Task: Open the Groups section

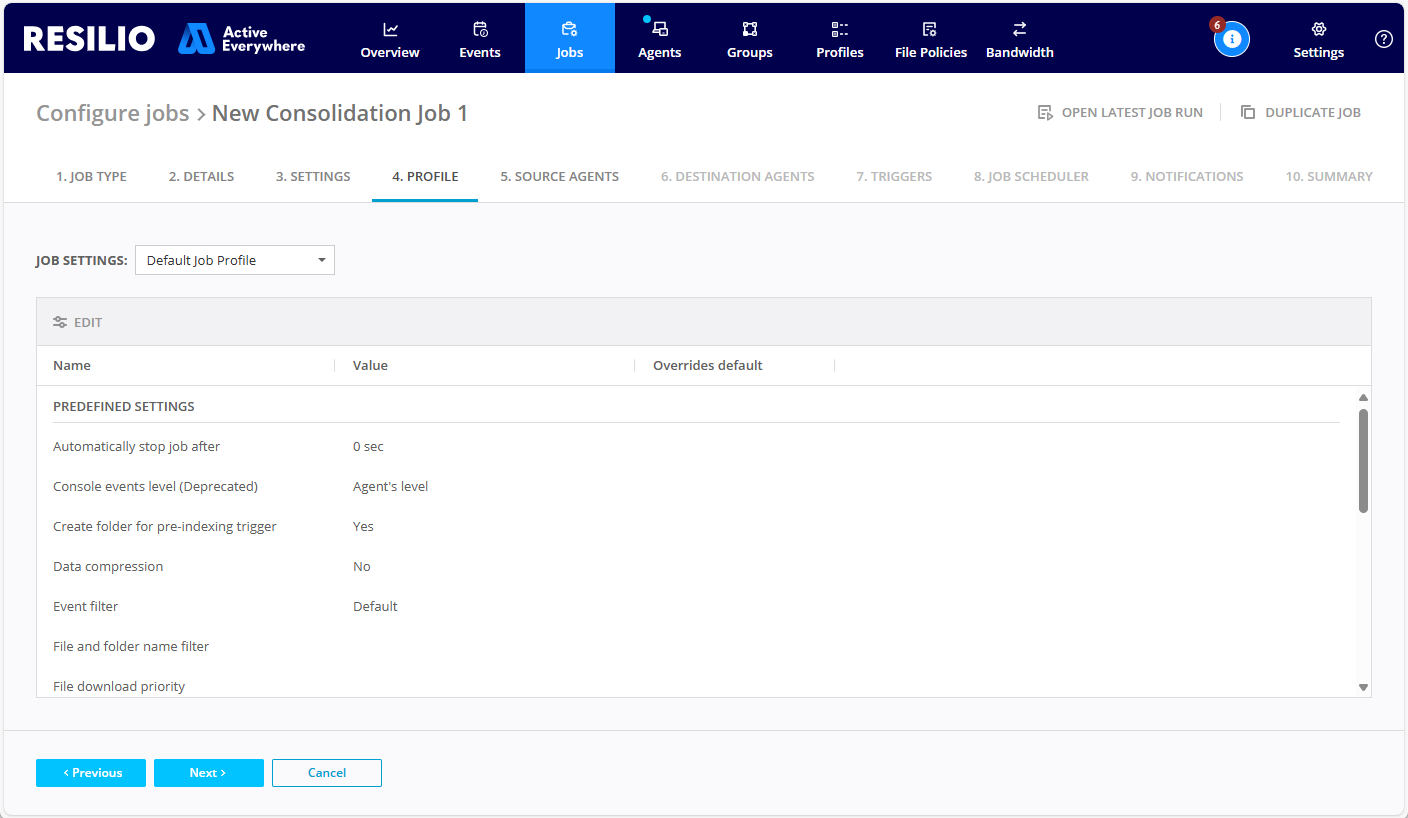Action: (x=749, y=40)
